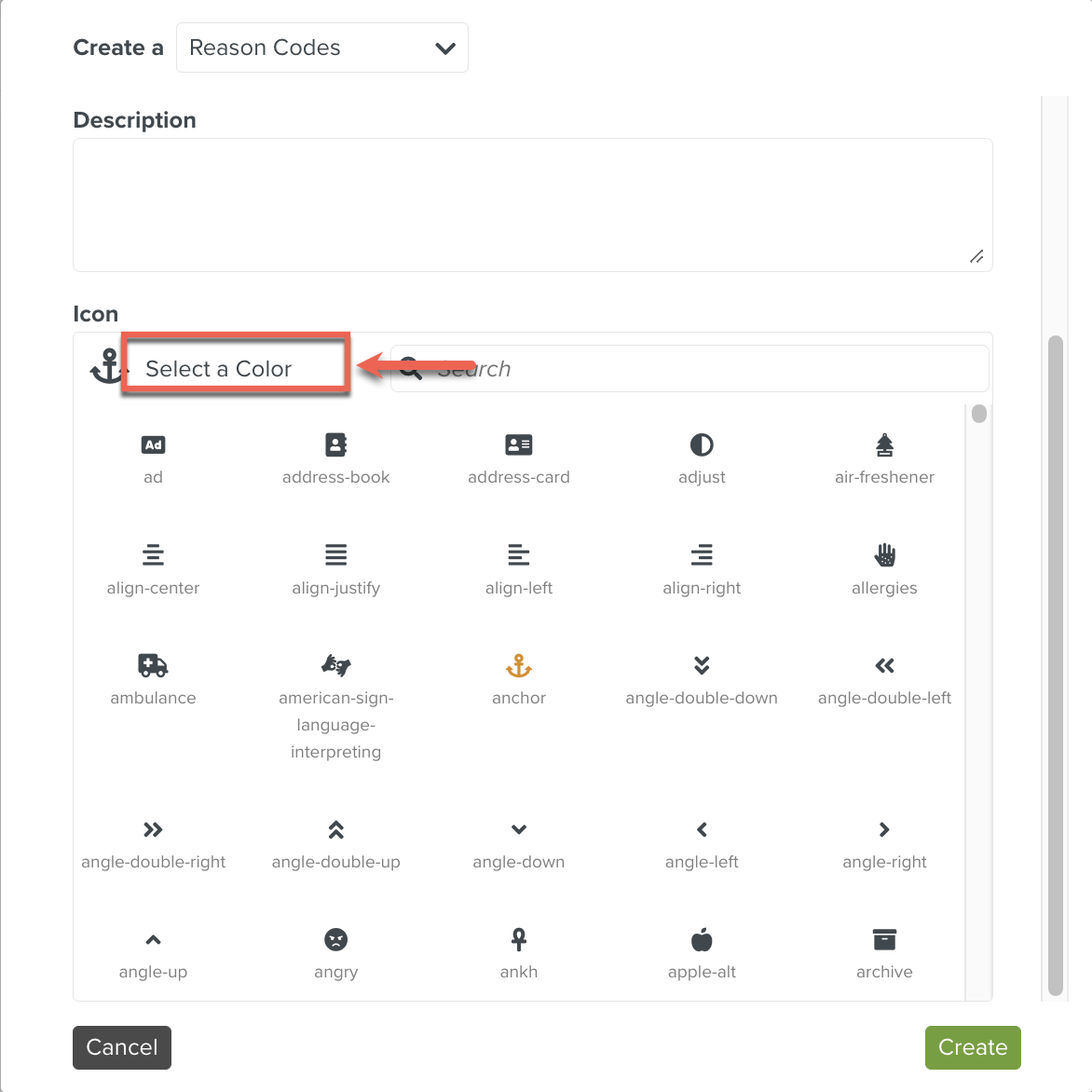Pick the apple-alt icon
1092x1092 pixels.
click(702, 939)
